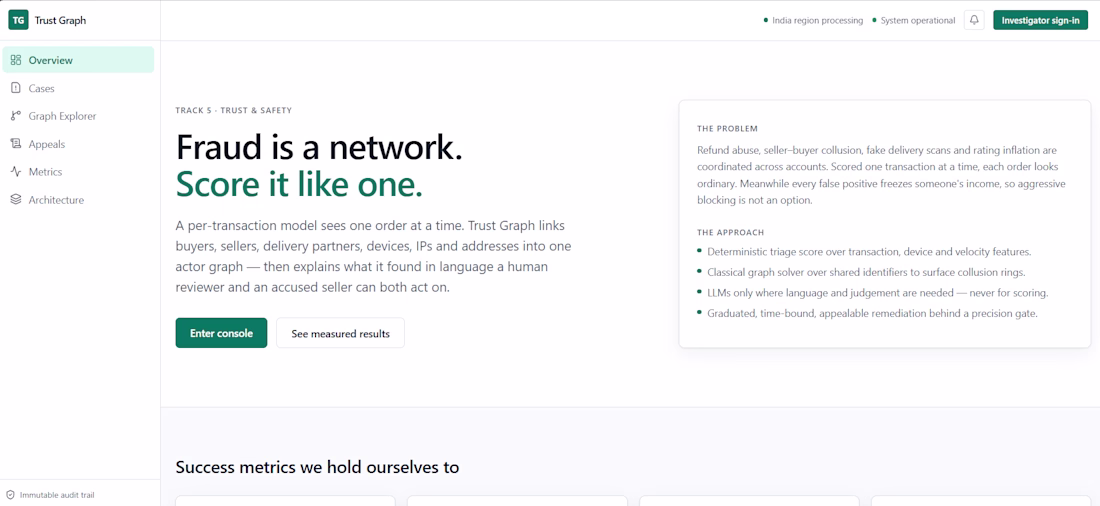Click the Metrics pulse icon
Image resolution: width=1100 pixels, height=506 pixels.
(x=15, y=172)
